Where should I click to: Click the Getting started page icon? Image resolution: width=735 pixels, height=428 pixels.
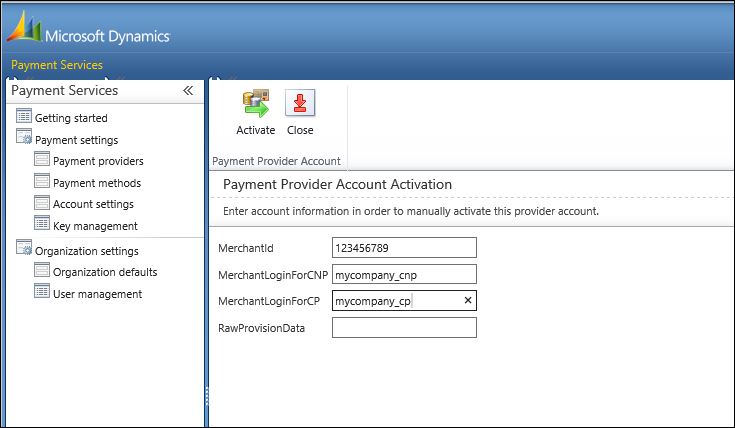click(24, 117)
